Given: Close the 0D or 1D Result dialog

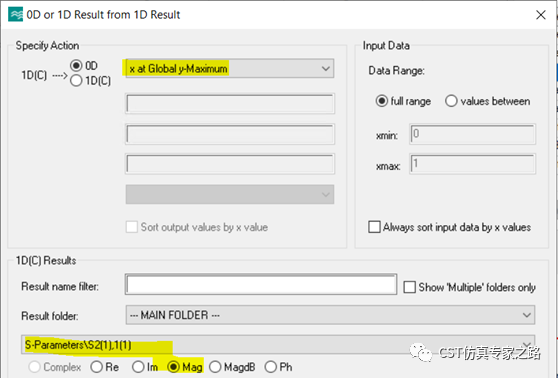Looking at the screenshot, I should click(x=541, y=15).
